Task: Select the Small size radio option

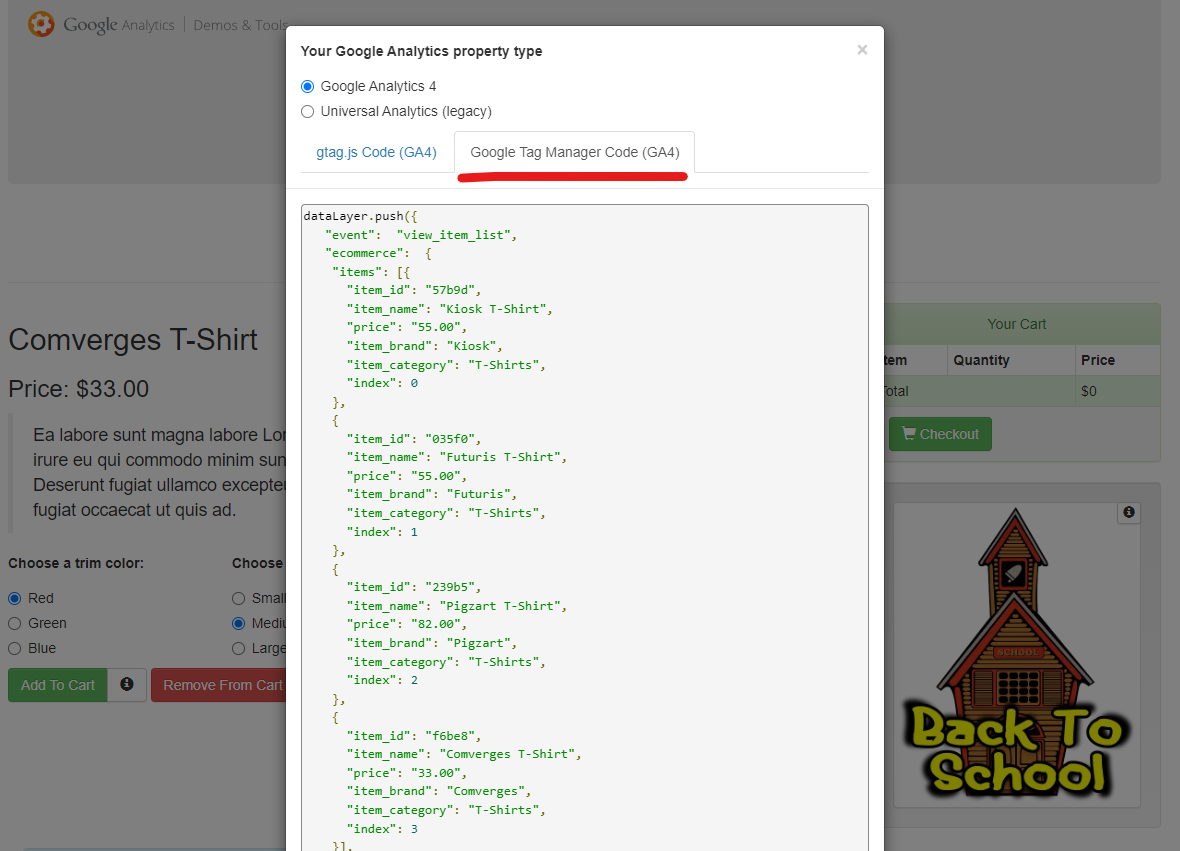Action: coord(239,598)
